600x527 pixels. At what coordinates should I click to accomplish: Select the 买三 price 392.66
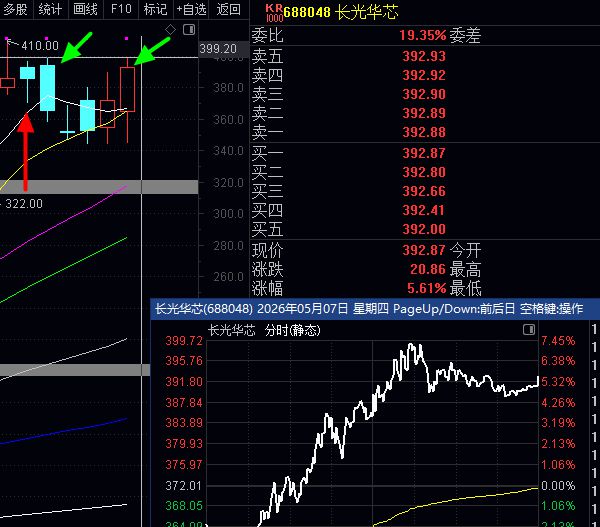point(424,191)
